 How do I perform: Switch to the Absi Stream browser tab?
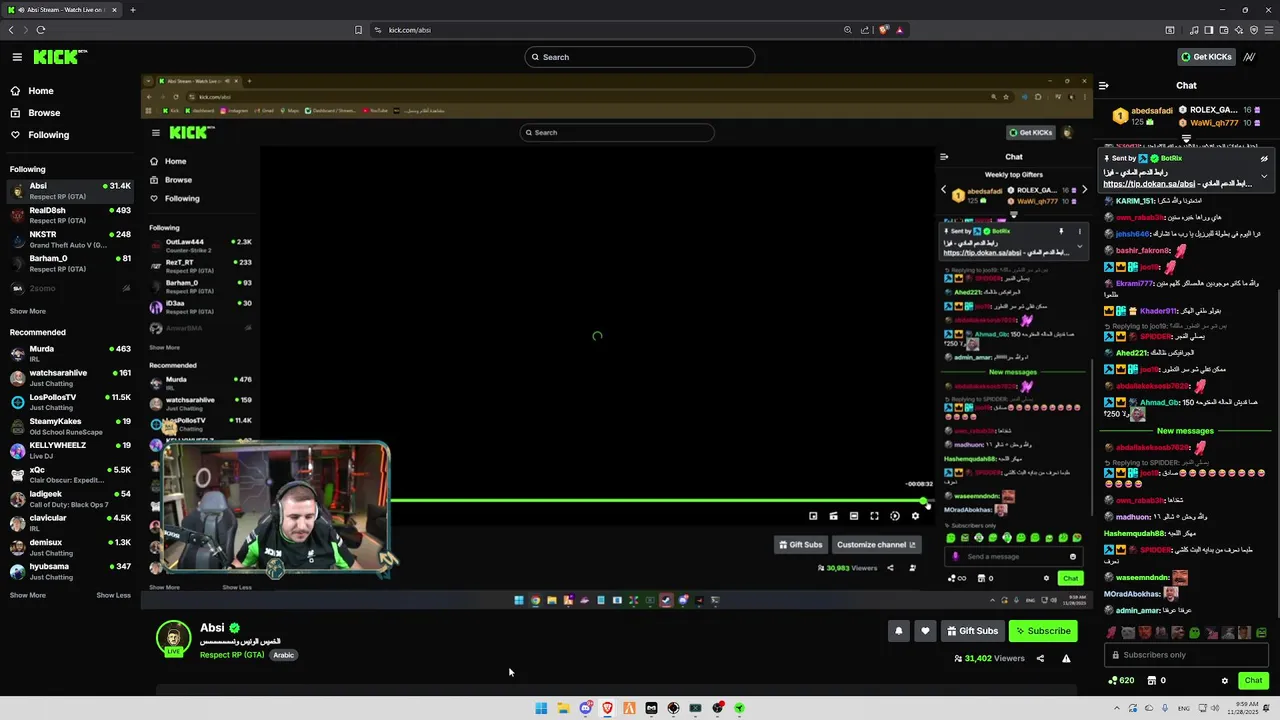click(x=62, y=10)
